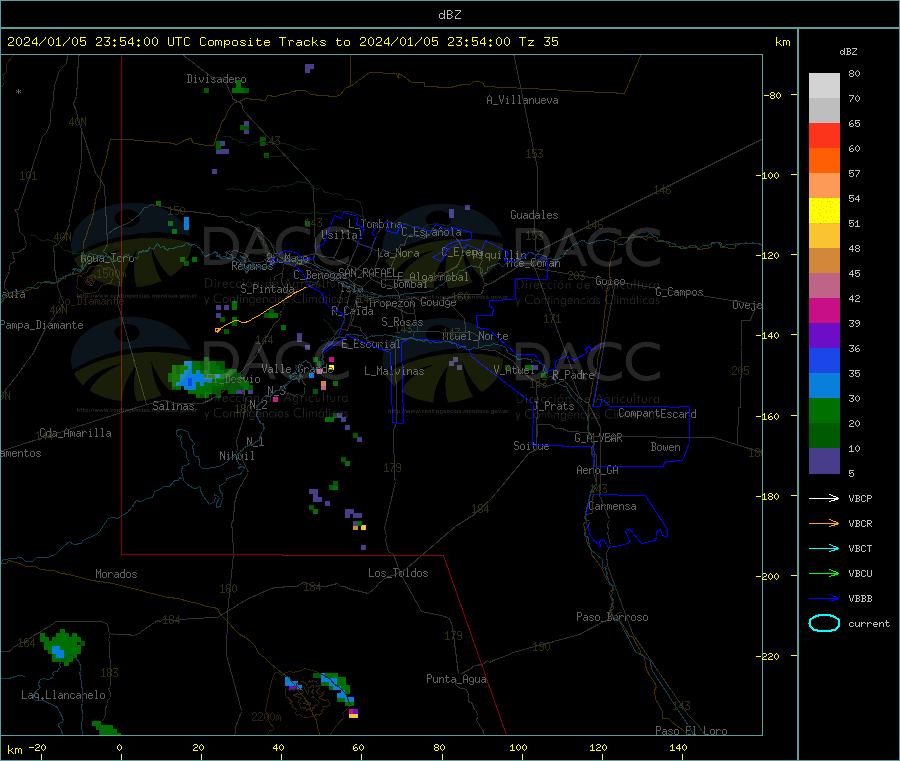
Task: Click the Cda_Amarilla location label
Action: (x=75, y=433)
